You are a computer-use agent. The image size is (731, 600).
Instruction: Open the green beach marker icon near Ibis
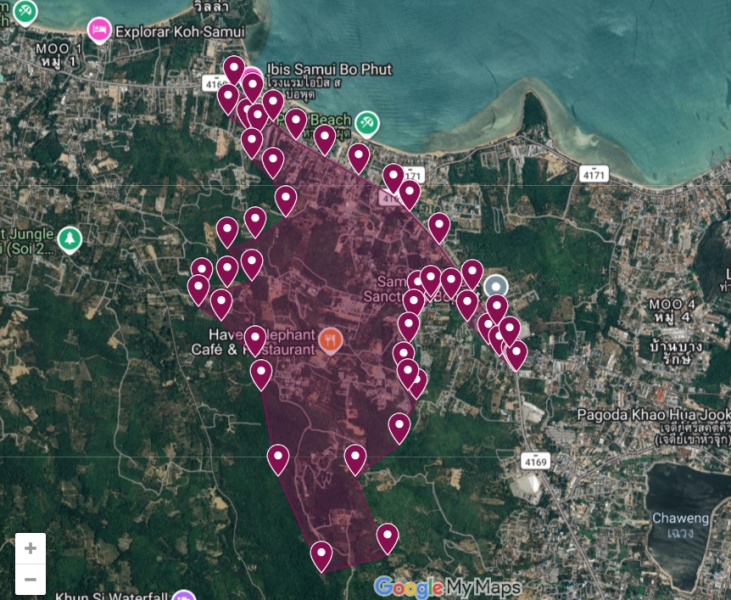coord(367,121)
